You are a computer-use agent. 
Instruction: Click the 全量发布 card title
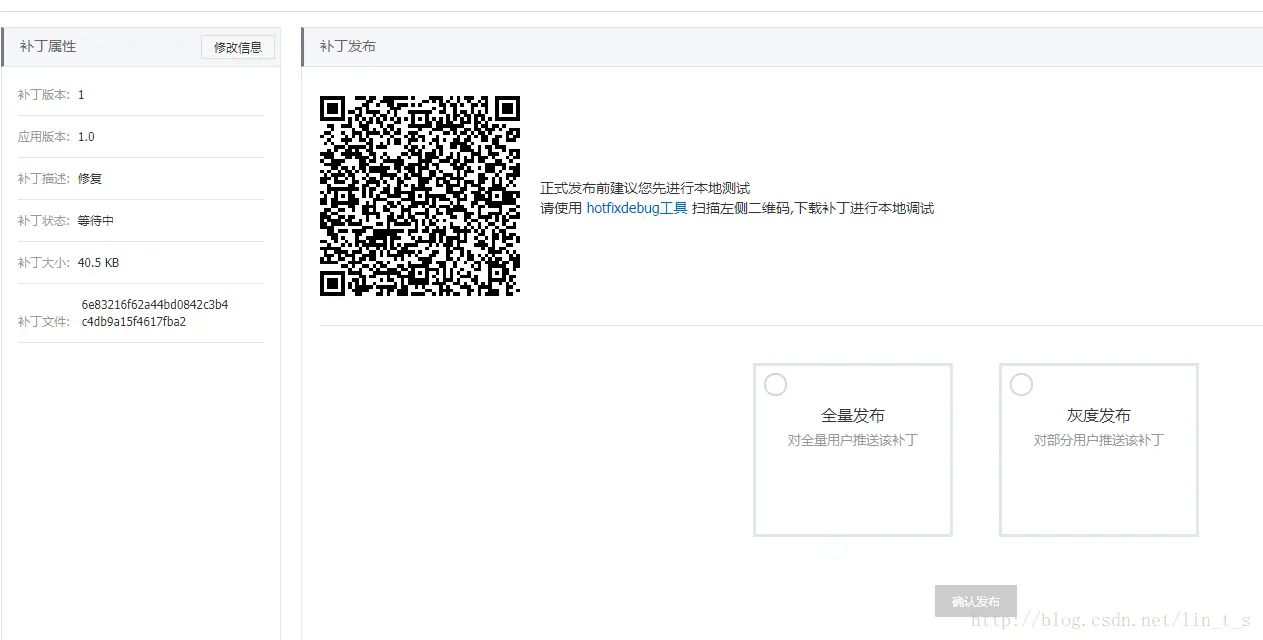click(853, 416)
